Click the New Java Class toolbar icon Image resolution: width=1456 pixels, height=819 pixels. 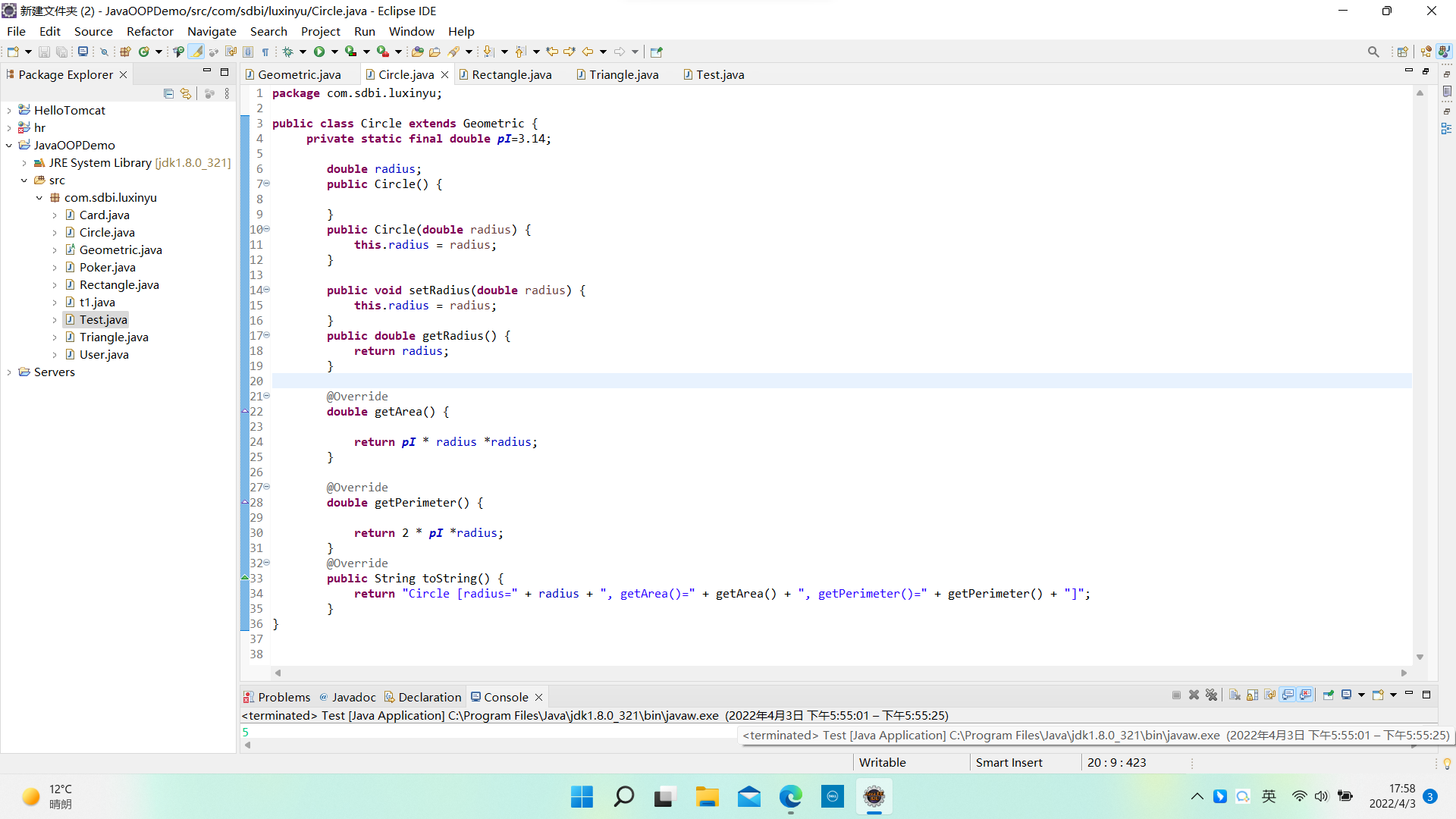[143, 52]
